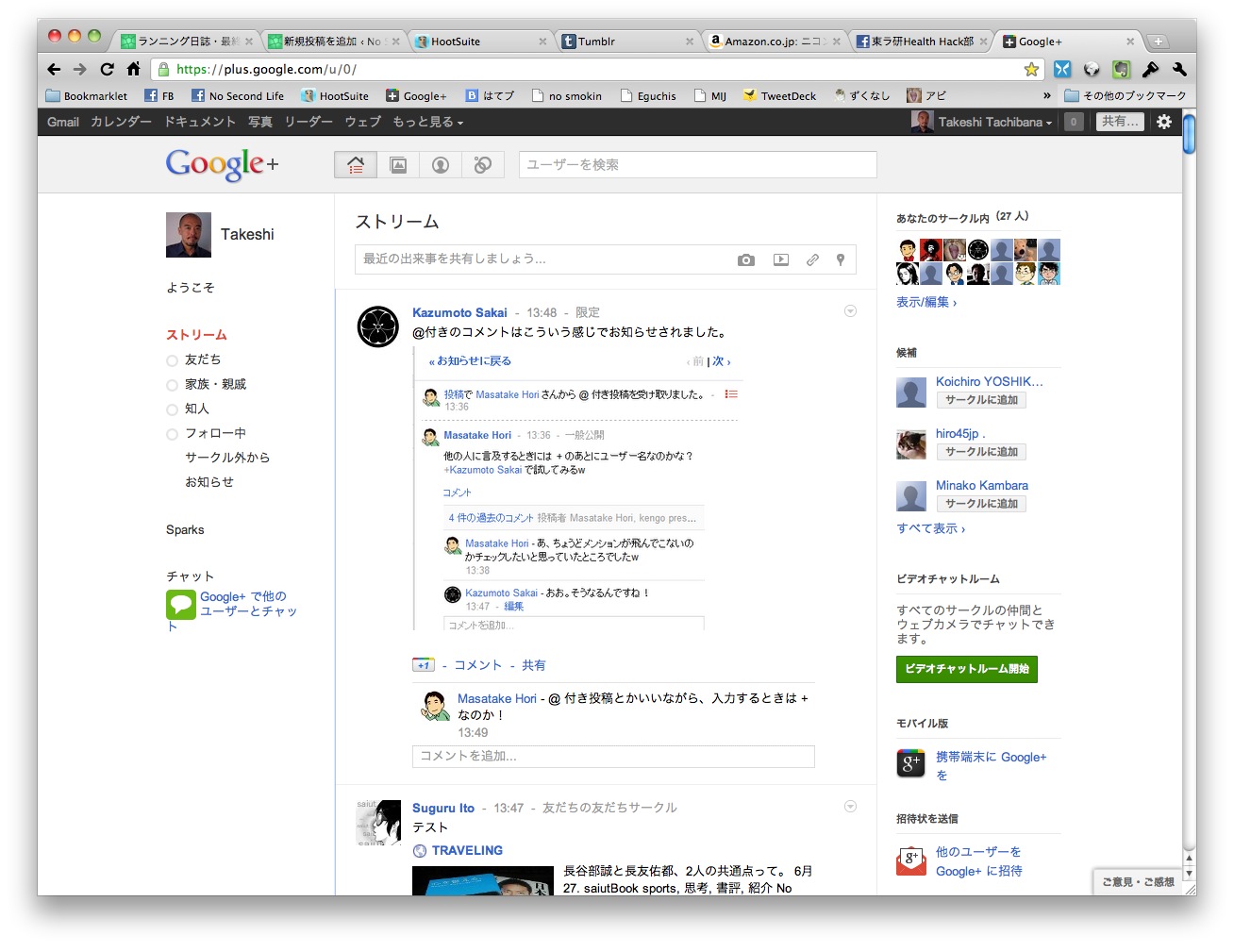Attach a video to the share box
The height and width of the screenshot is (952, 1234).
click(781, 260)
